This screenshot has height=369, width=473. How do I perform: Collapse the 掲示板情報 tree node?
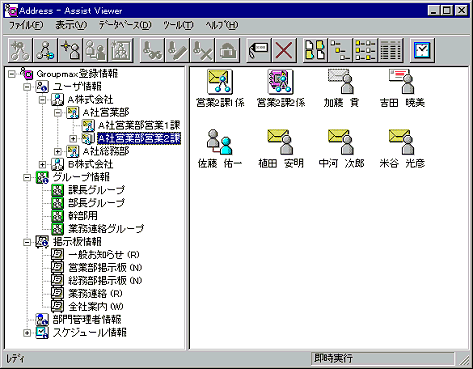coord(27,242)
